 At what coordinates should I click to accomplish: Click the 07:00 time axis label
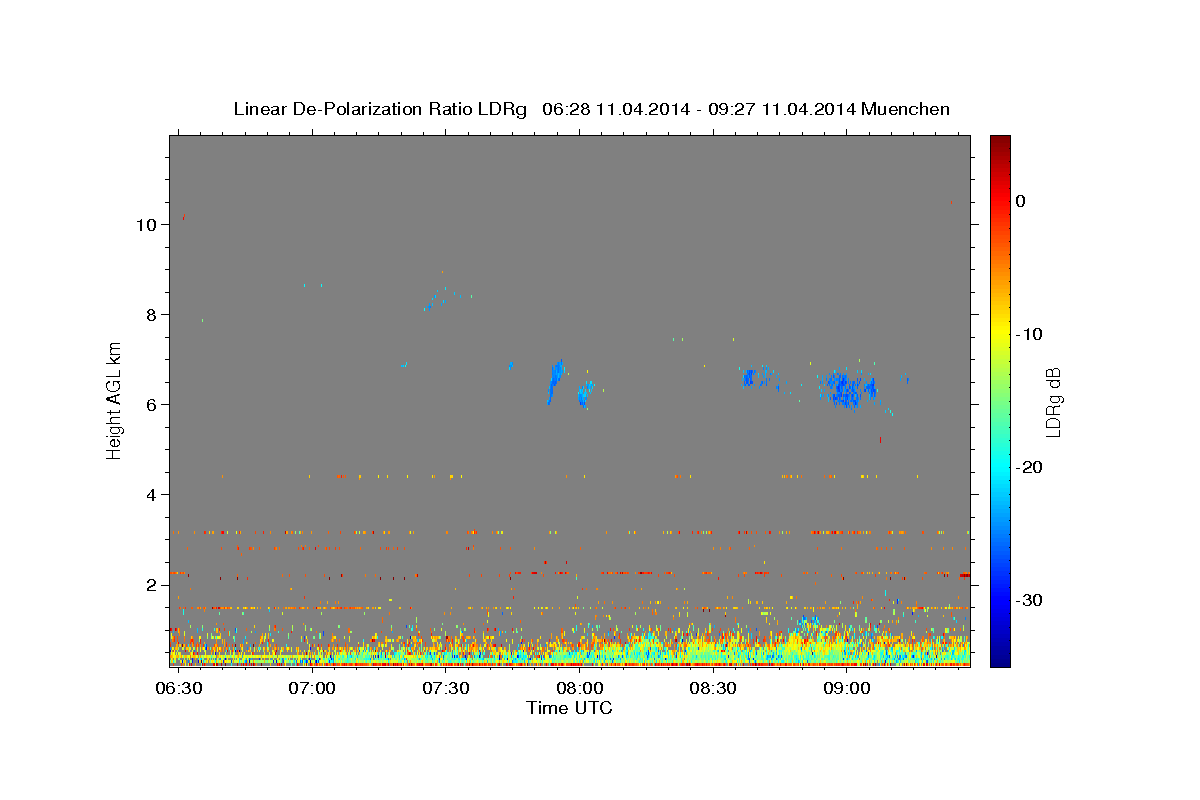click(x=312, y=689)
